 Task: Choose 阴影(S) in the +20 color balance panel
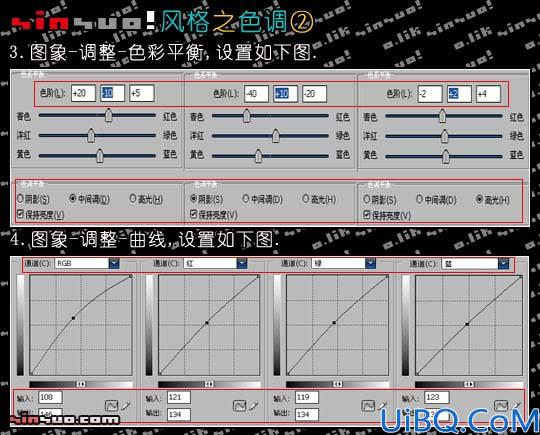(33, 199)
